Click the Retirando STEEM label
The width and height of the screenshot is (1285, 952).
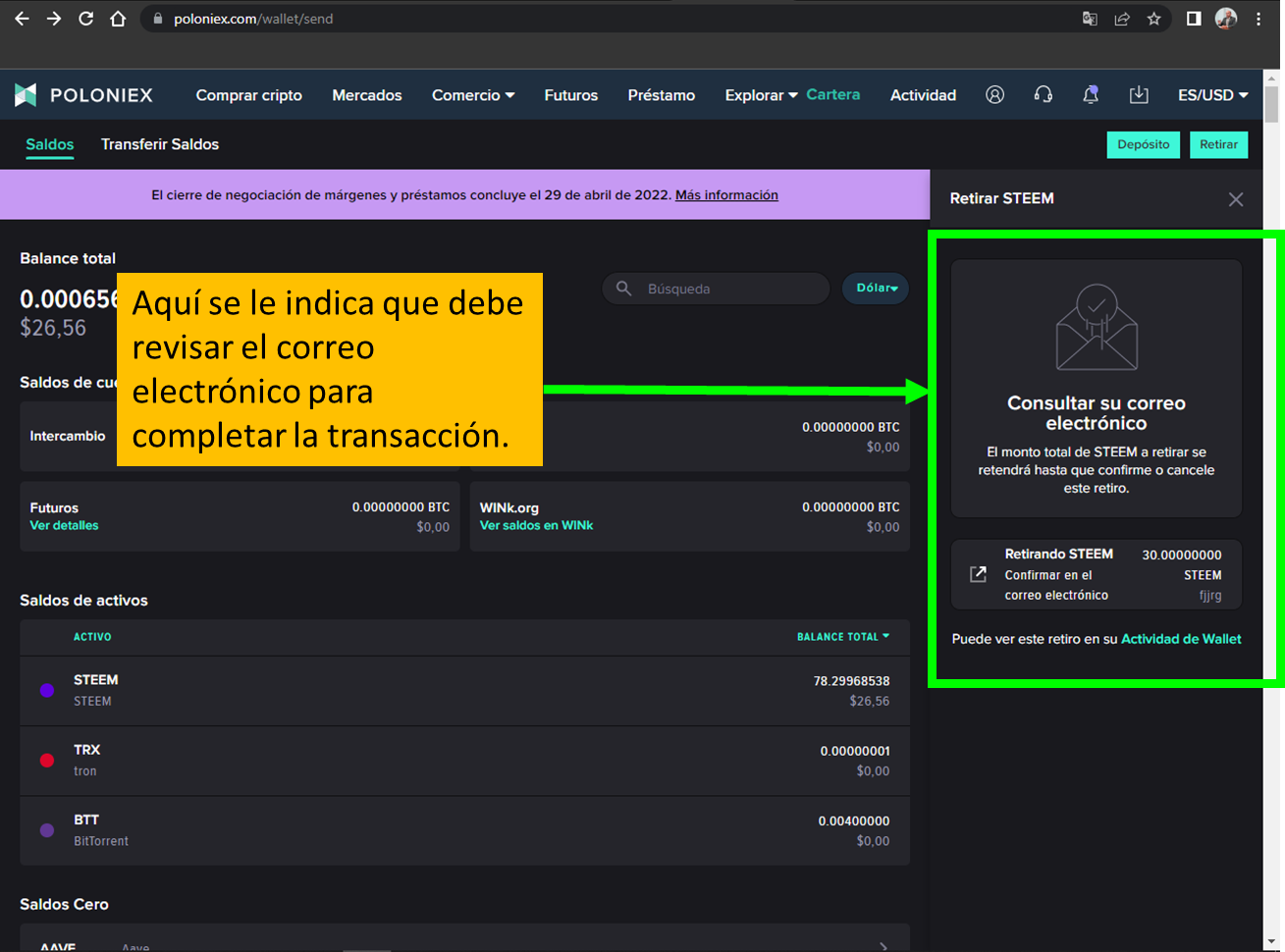[x=1059, y=555]
